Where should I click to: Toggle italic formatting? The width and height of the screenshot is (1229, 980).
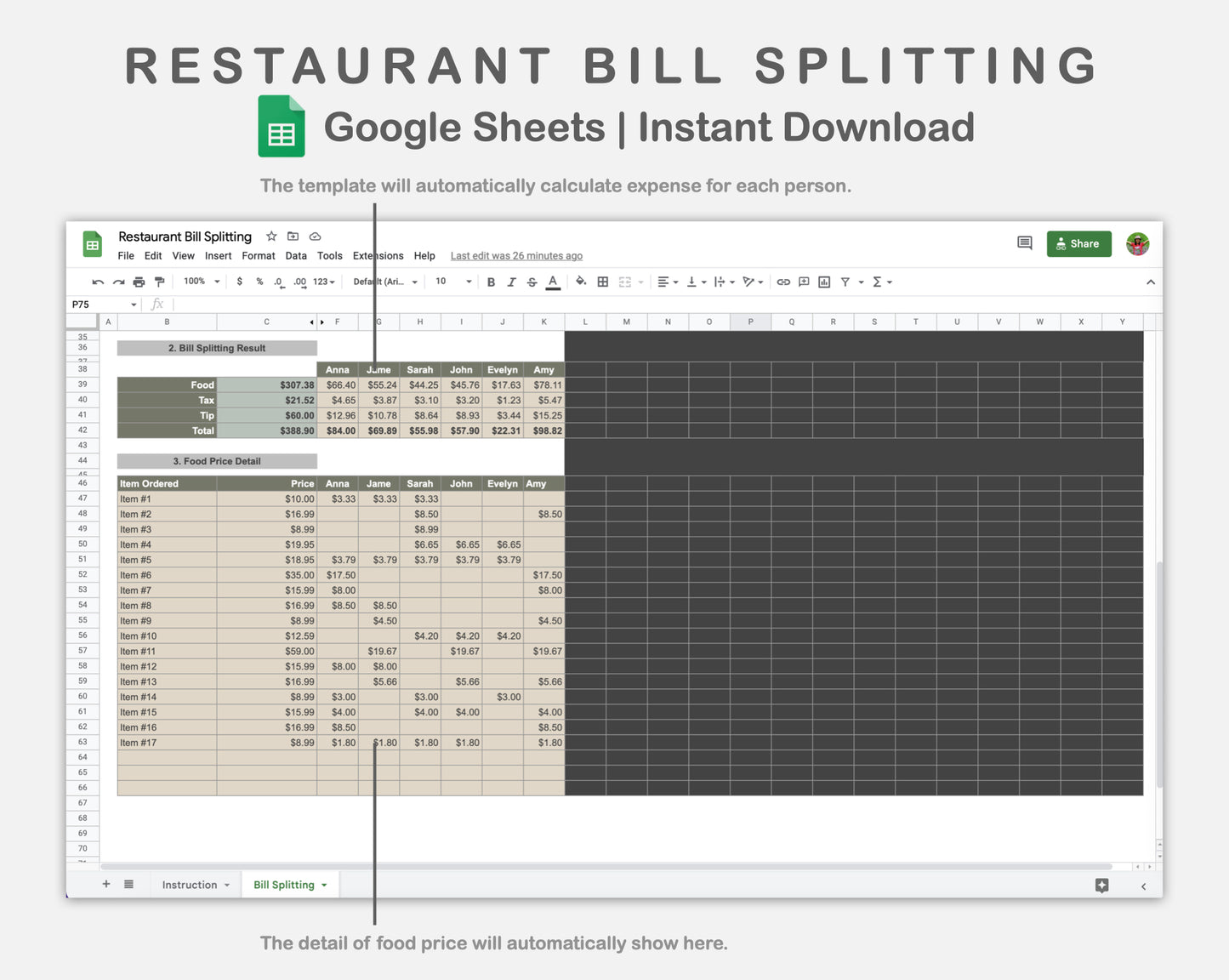point(511,282)
